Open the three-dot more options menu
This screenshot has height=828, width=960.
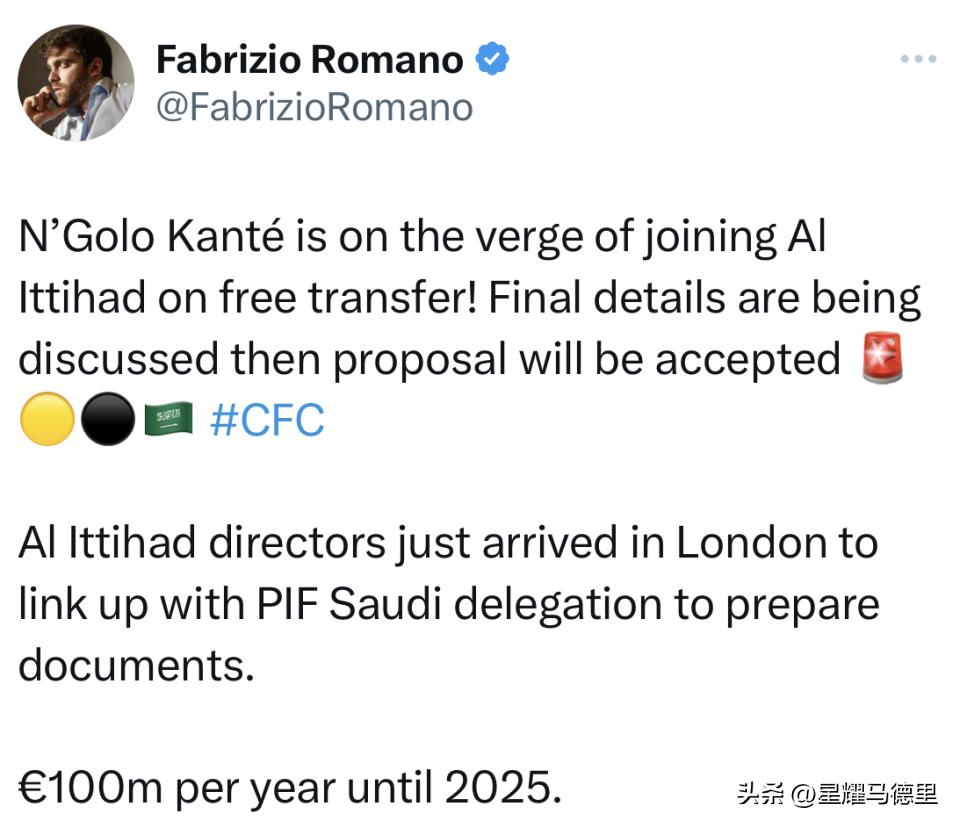coord(918,60)
